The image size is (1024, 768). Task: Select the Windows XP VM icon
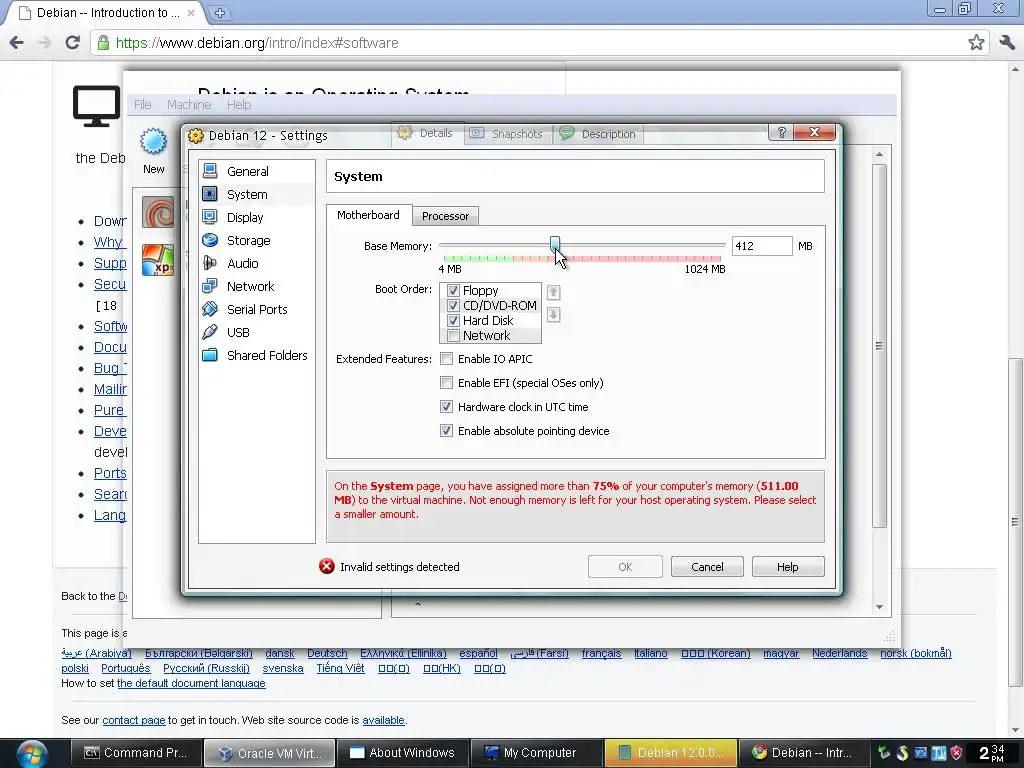point(158,260)
